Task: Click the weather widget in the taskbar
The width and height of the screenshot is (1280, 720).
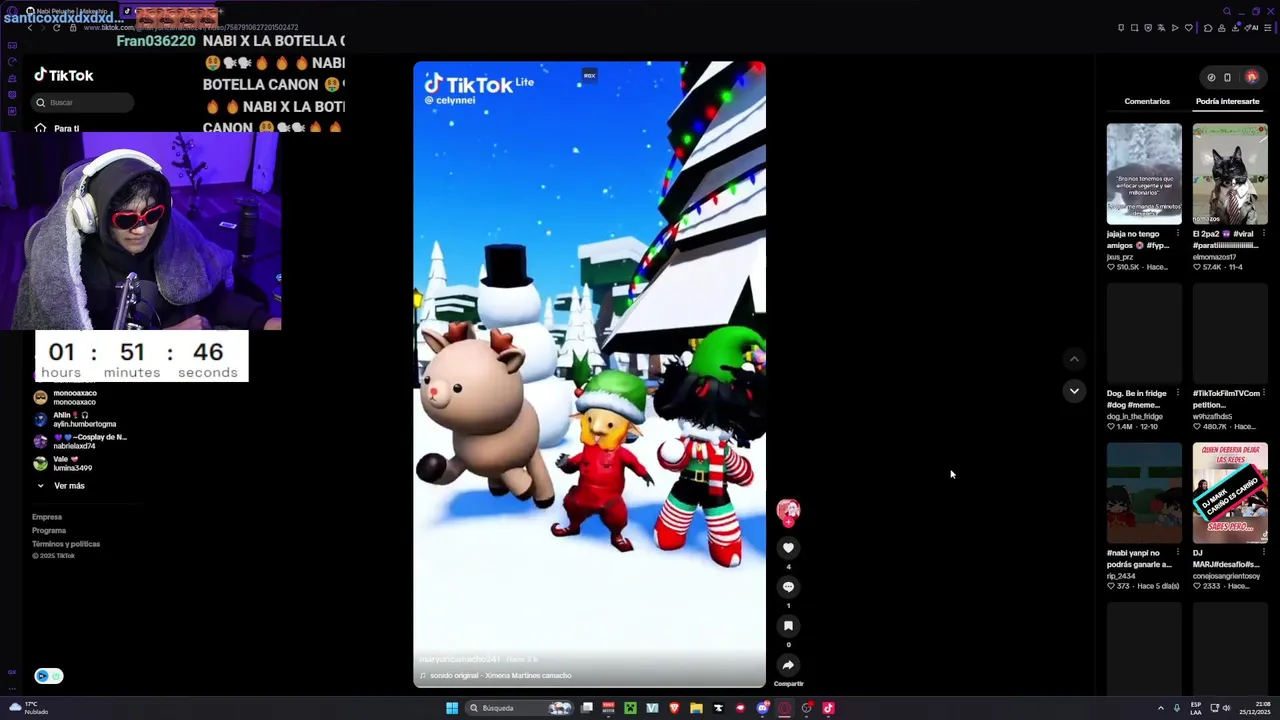Action: tap(28, 708)
